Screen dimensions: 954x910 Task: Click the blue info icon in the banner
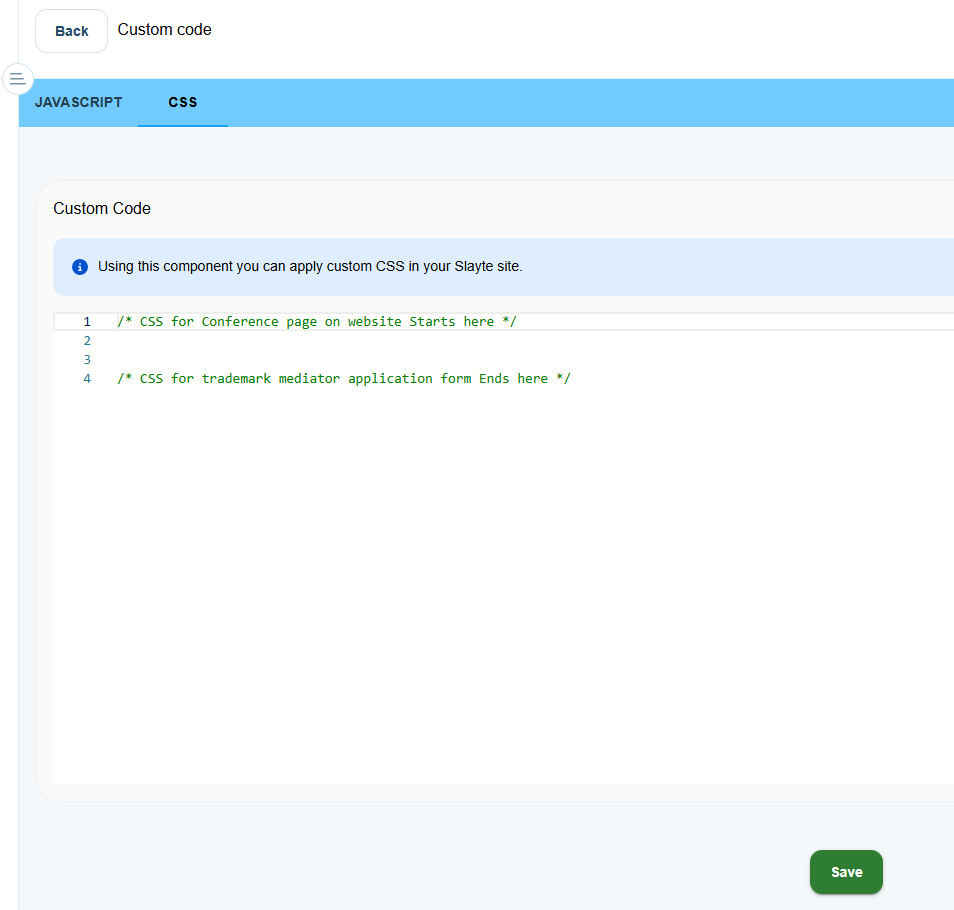pos(80,267)
